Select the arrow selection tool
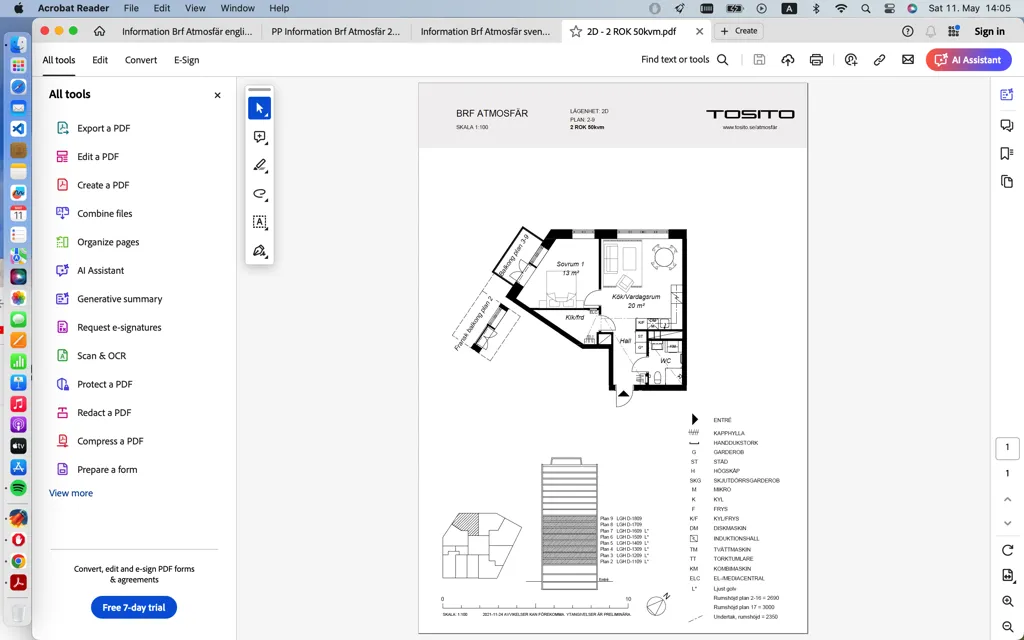The image size is (1024, 640). coord(259,108)
